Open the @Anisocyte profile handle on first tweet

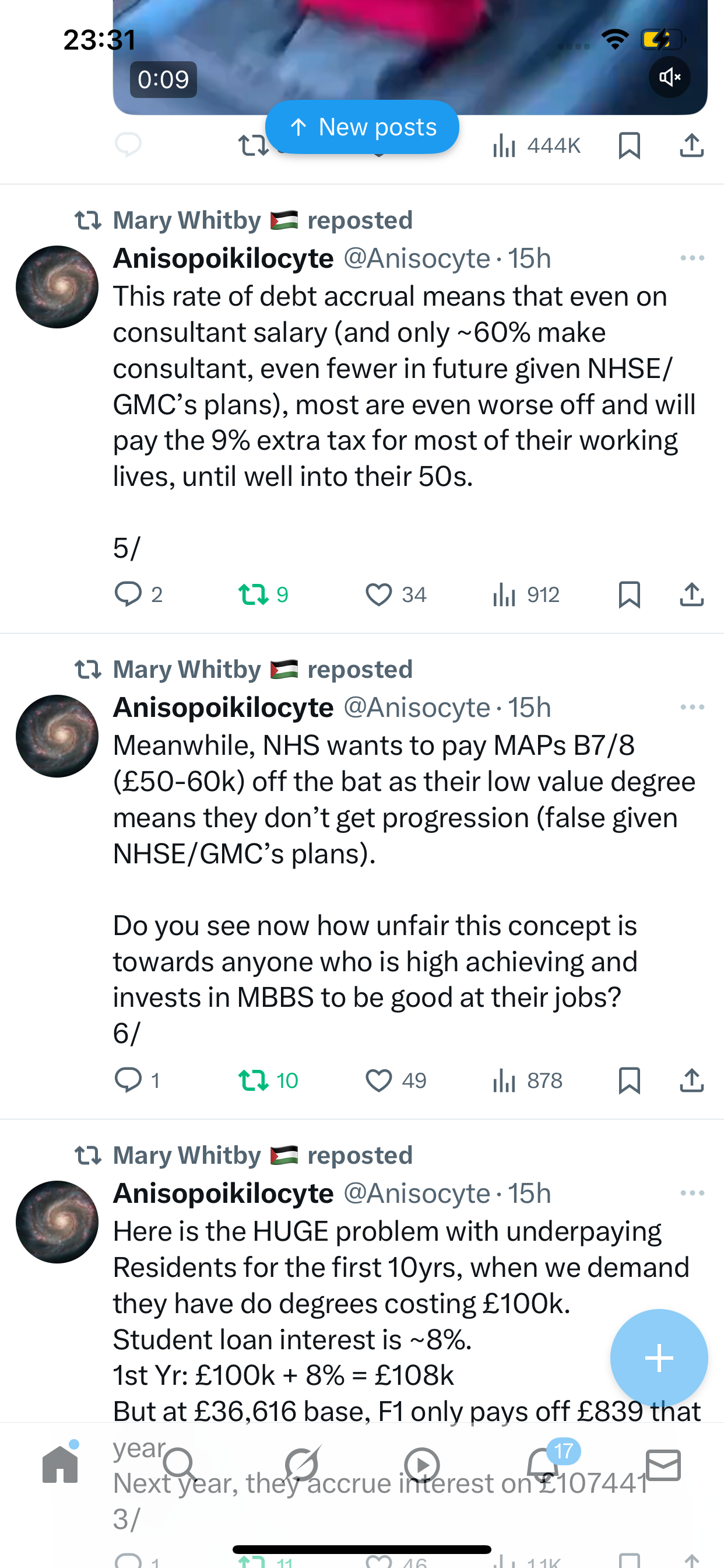417,258
